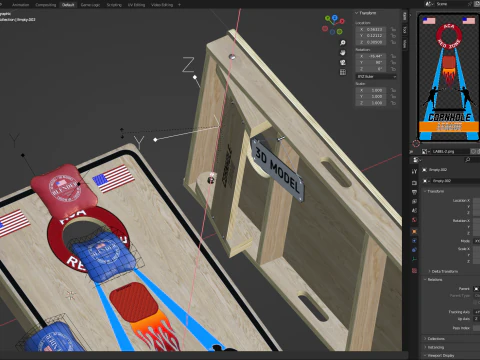Open the UV Editing workspace tab
This screenshot has width=480, height=360.
tap(136, 5)
